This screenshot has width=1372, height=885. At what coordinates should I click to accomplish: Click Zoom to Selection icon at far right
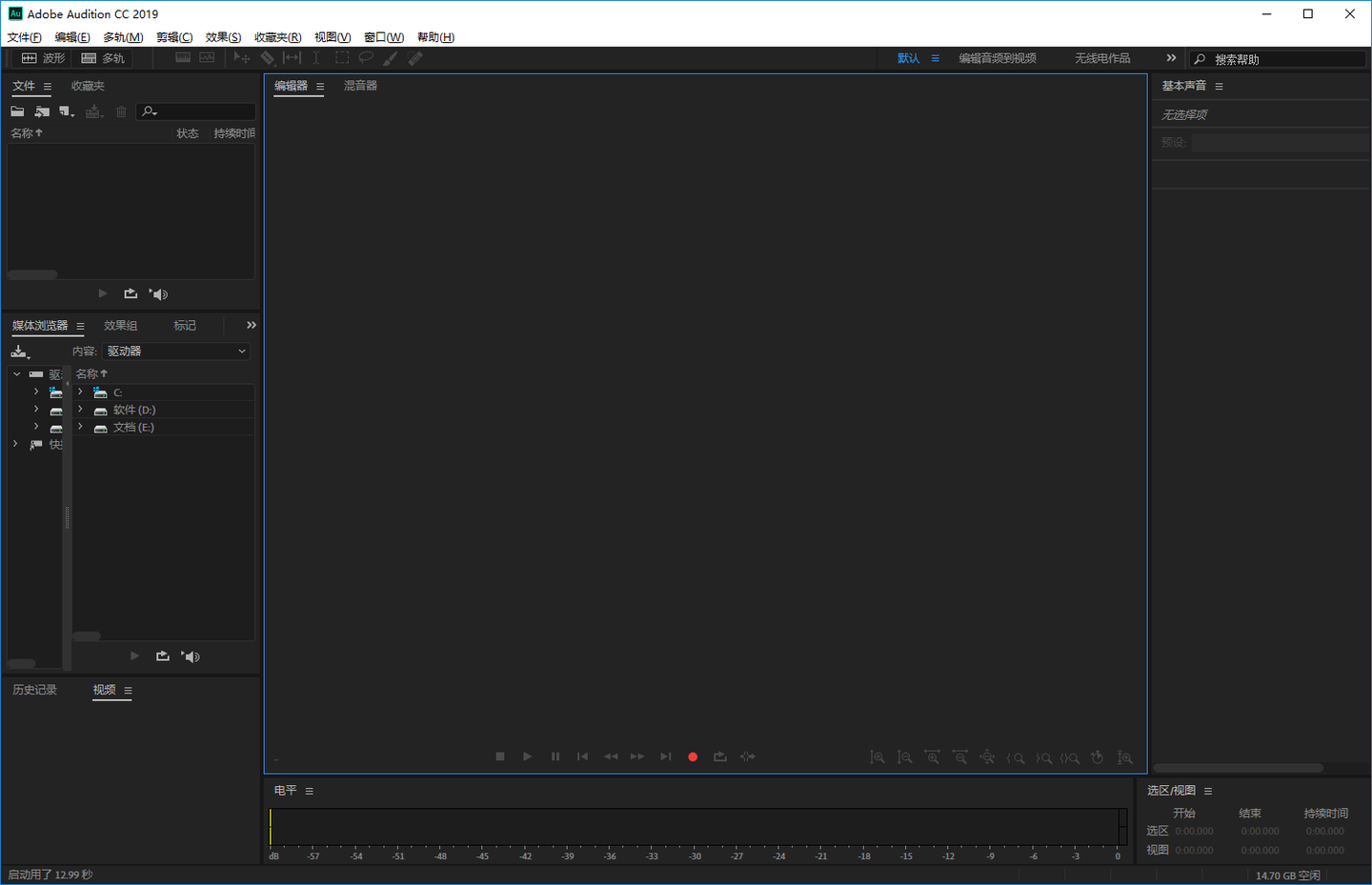point(1125,757)
